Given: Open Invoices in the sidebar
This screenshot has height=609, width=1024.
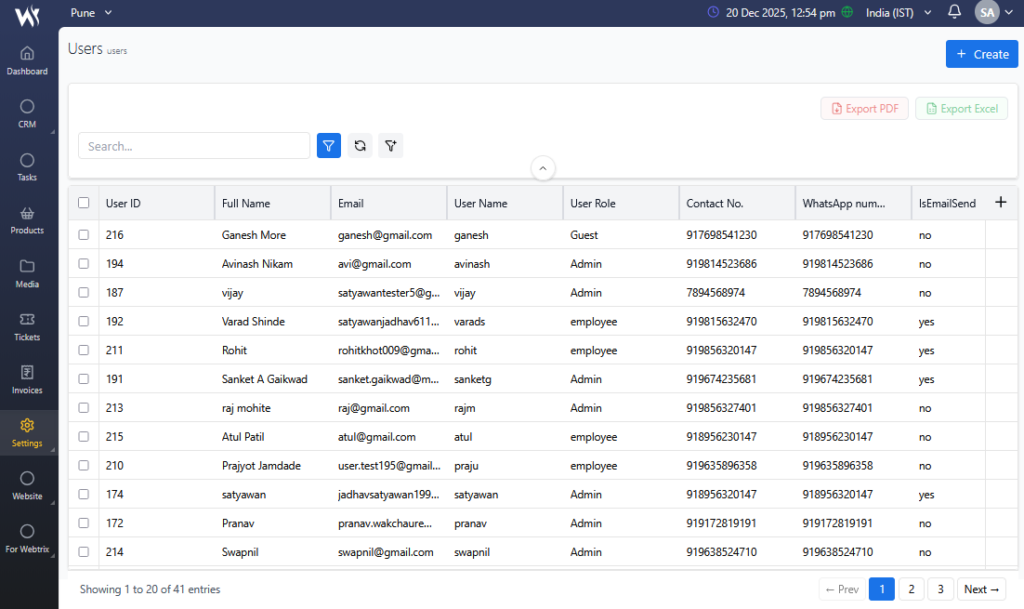Looking at the screenshot, I should [27, 379].
